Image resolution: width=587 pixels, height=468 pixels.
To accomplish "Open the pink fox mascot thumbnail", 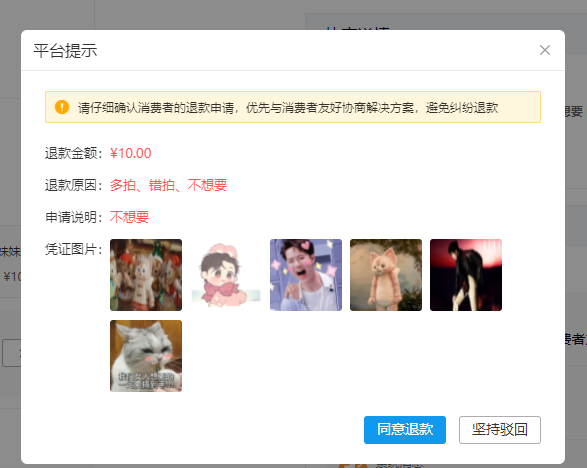I will pyautogui.click(x=386, y=275).
